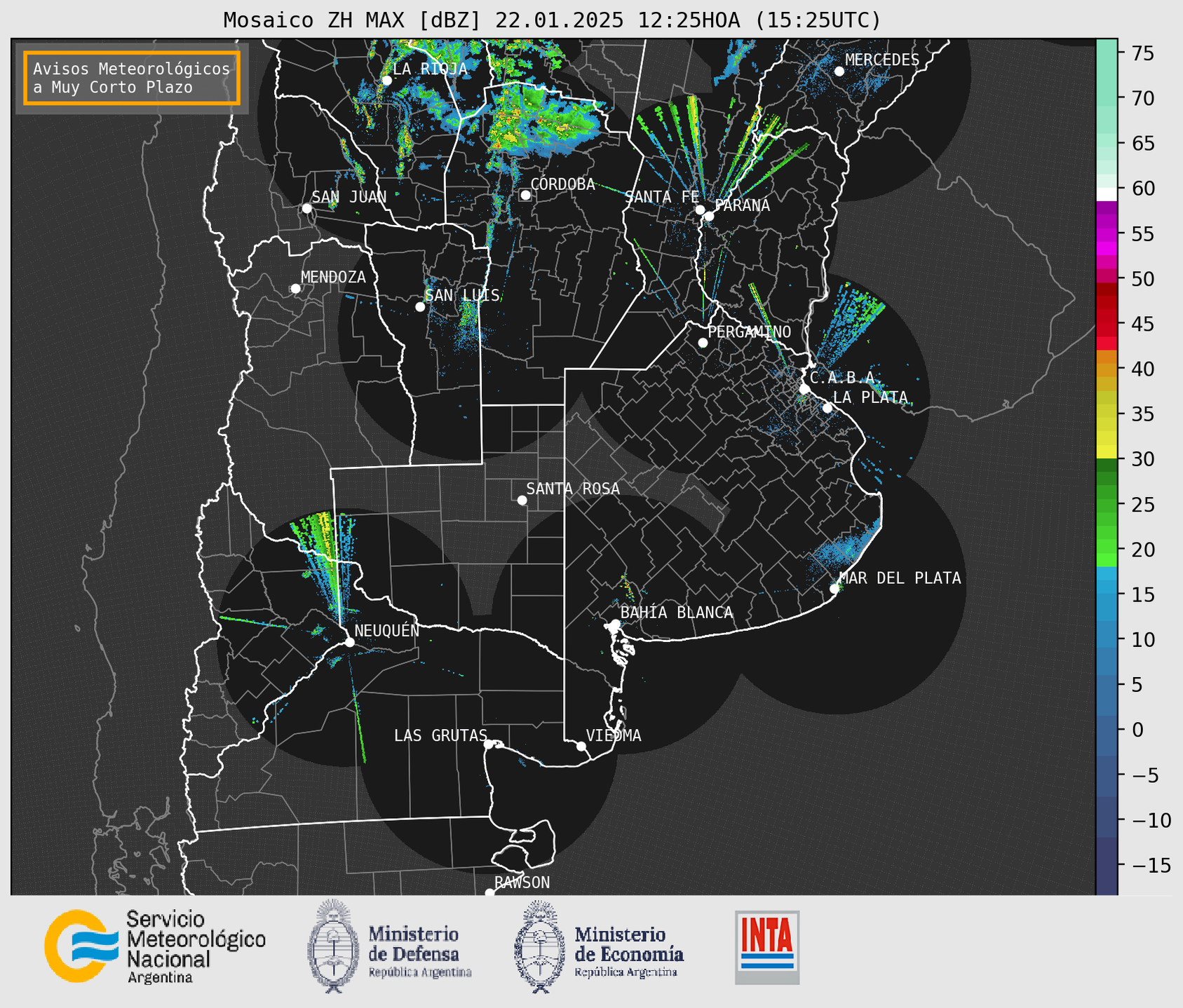Click the CÓRDOBA city label
Screen dimensions: 1183x1008
[x=562, y=184]
